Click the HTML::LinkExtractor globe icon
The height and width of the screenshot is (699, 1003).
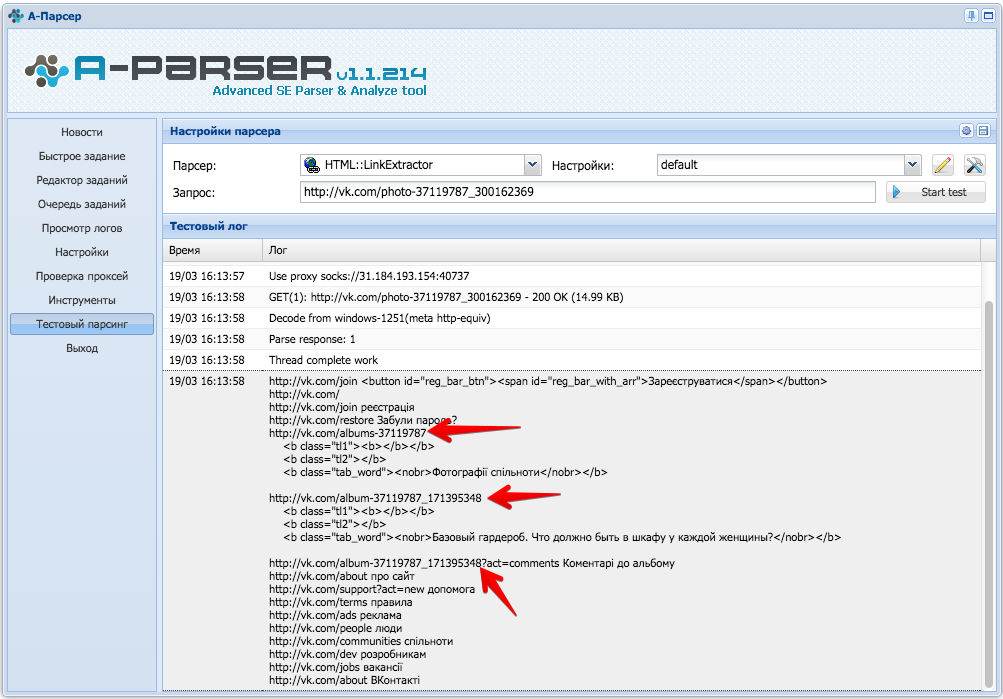point(312,165)
